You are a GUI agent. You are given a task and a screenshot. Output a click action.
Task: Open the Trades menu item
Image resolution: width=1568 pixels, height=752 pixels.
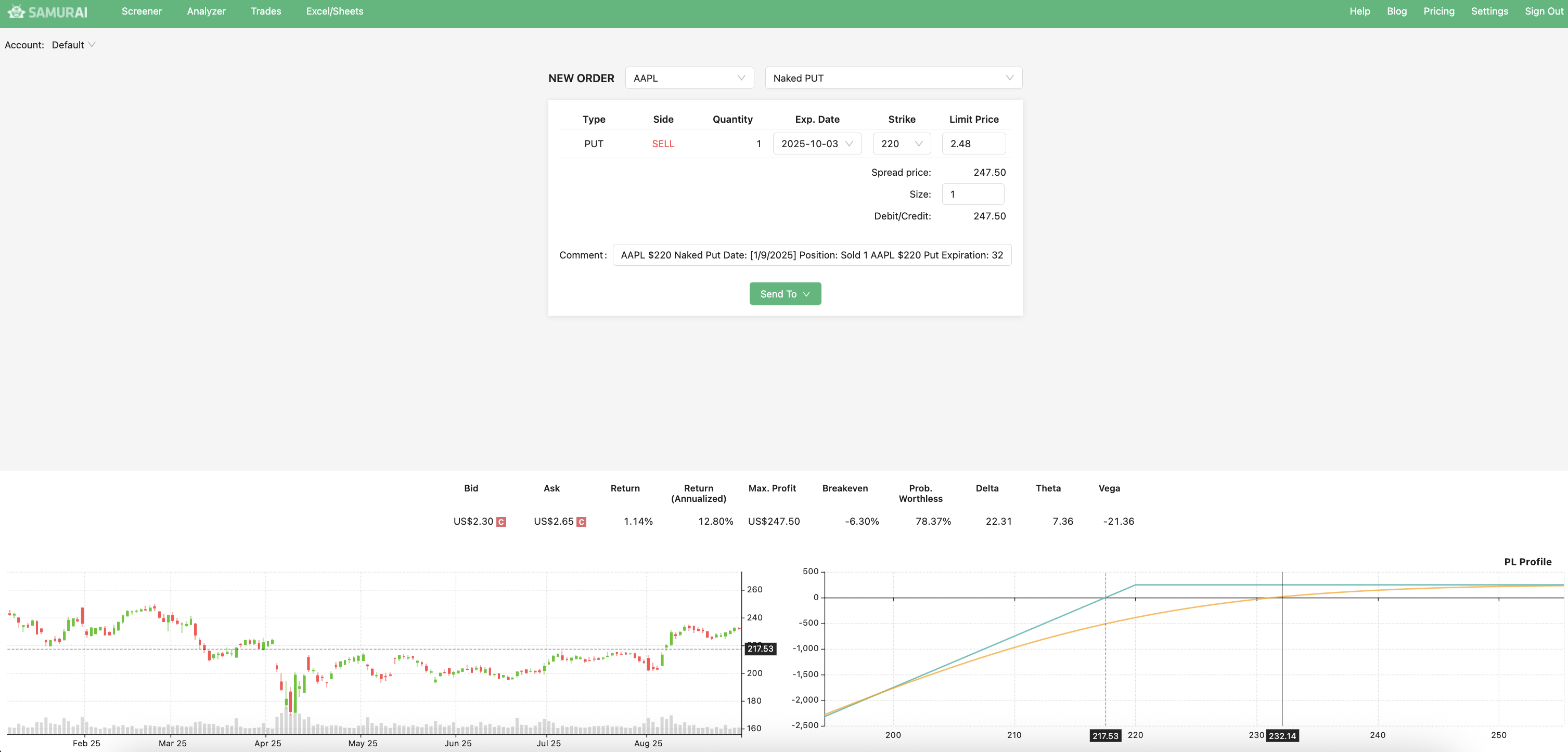pos(265,11)
